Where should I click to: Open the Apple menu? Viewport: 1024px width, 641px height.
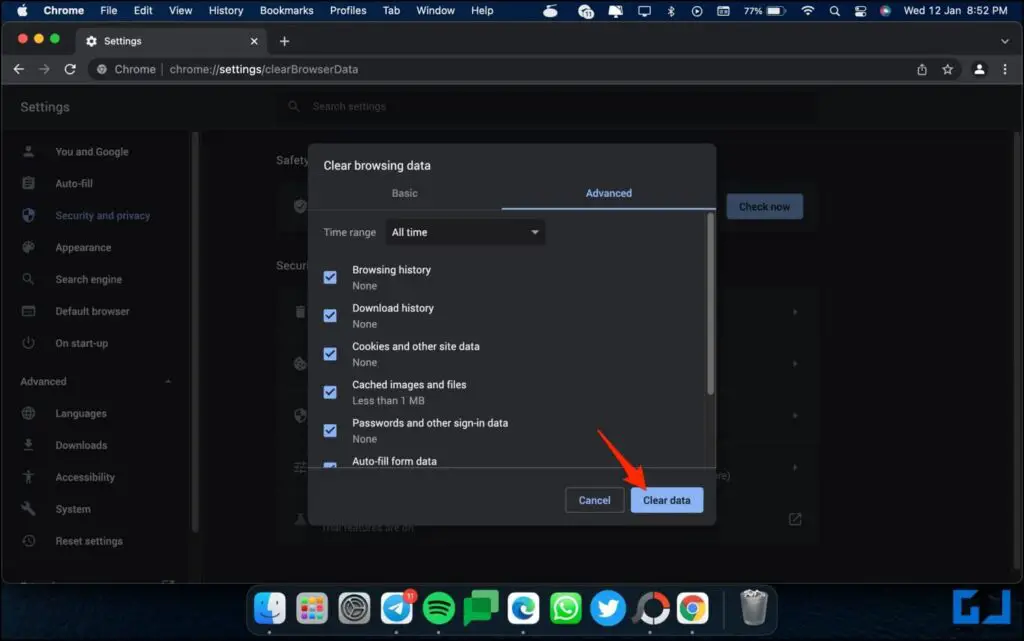[x=22, y=10]
